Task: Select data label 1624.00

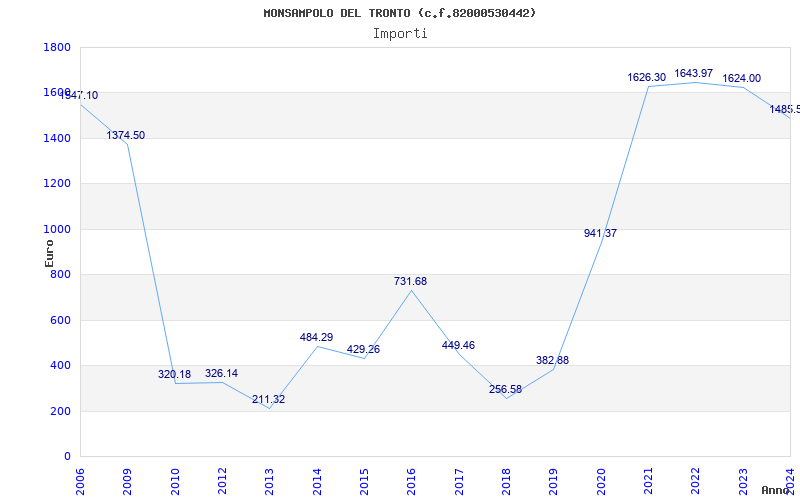Action: tap(741, 78)
